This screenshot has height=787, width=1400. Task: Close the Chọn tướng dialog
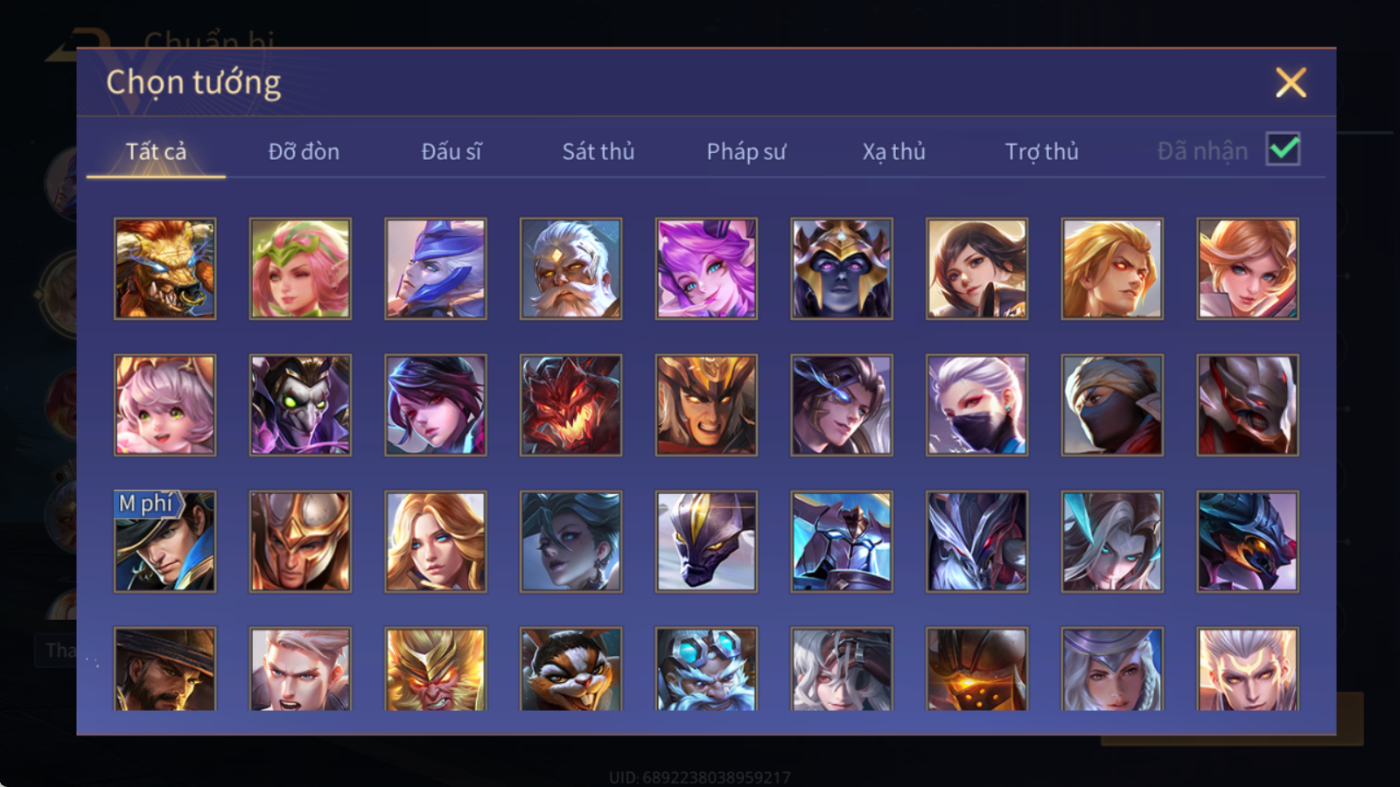tap(1291, 82)
